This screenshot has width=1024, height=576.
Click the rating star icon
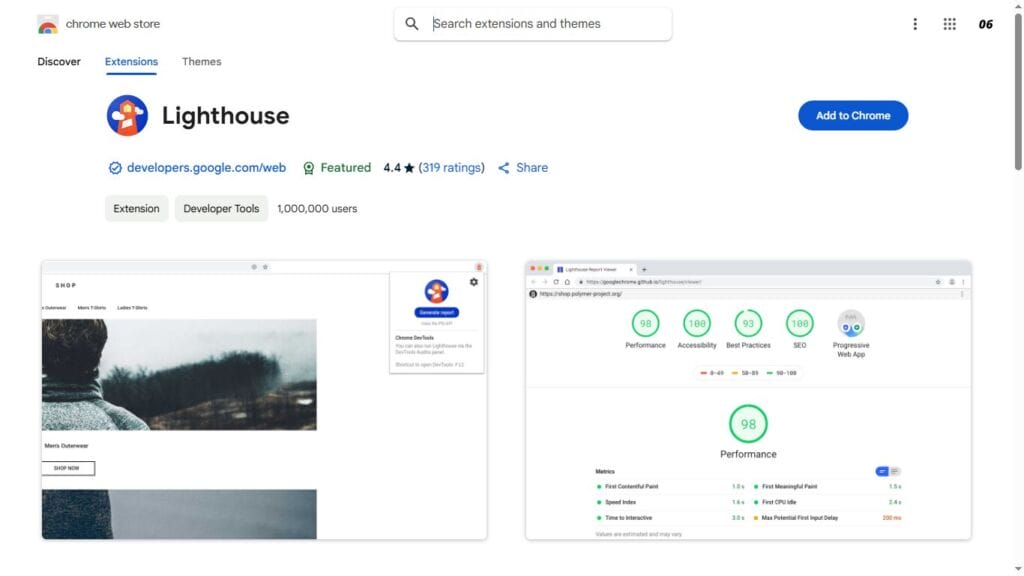tap(409, 168)
